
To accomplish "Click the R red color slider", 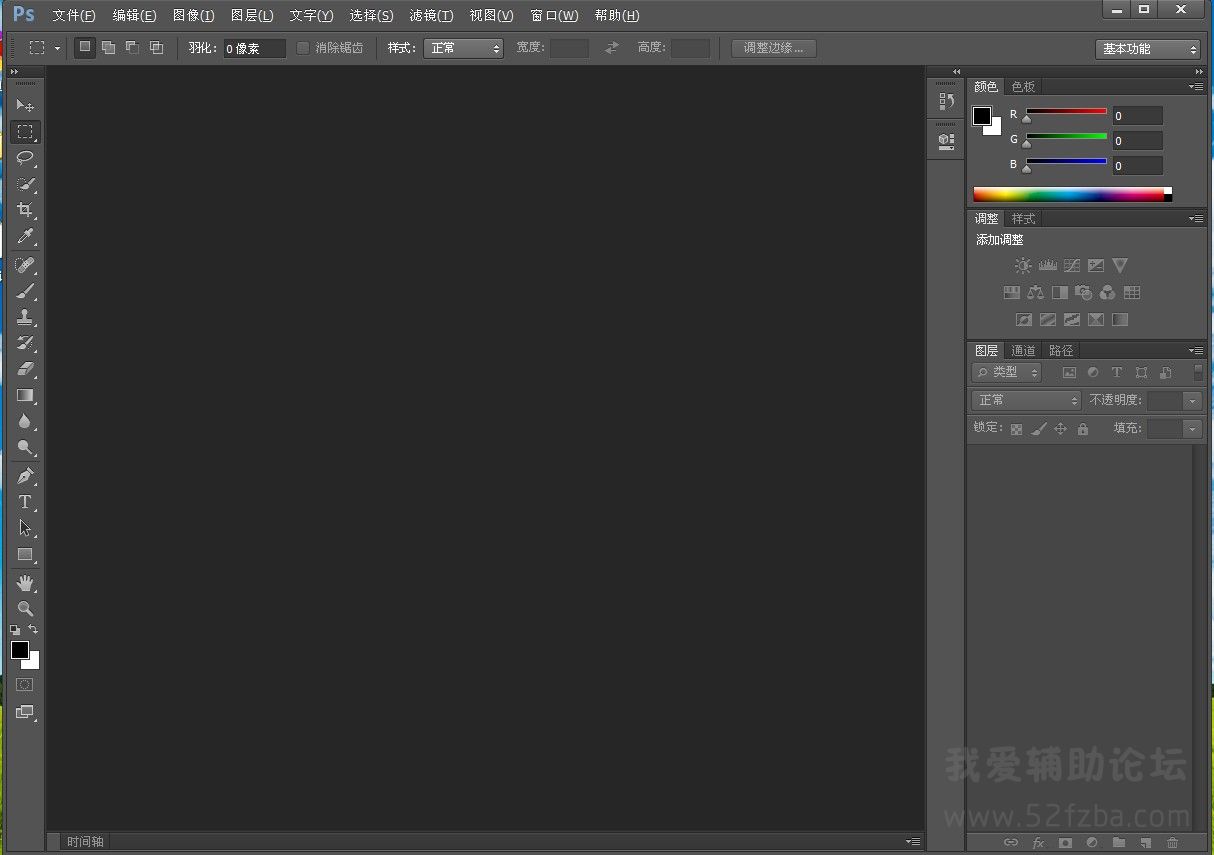I will [x=1066, y=112].
